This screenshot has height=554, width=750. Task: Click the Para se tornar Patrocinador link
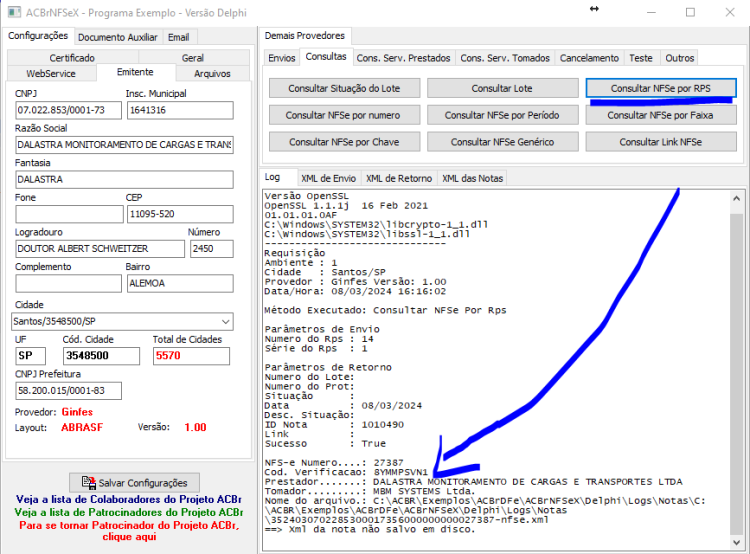129,531
